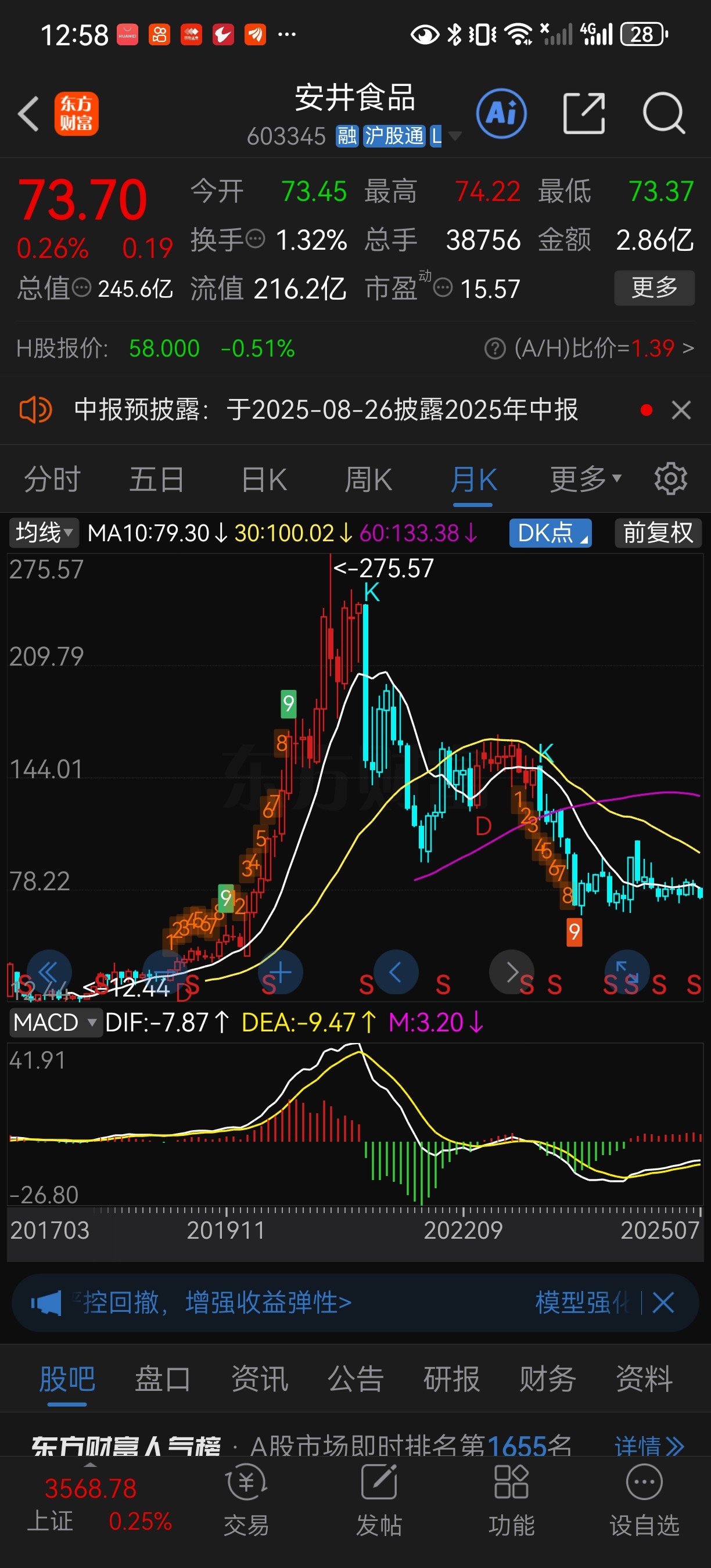Zoom in chart with plus button
The height and width of the screenshot is (1568, 711).
(x=281, y=972)
